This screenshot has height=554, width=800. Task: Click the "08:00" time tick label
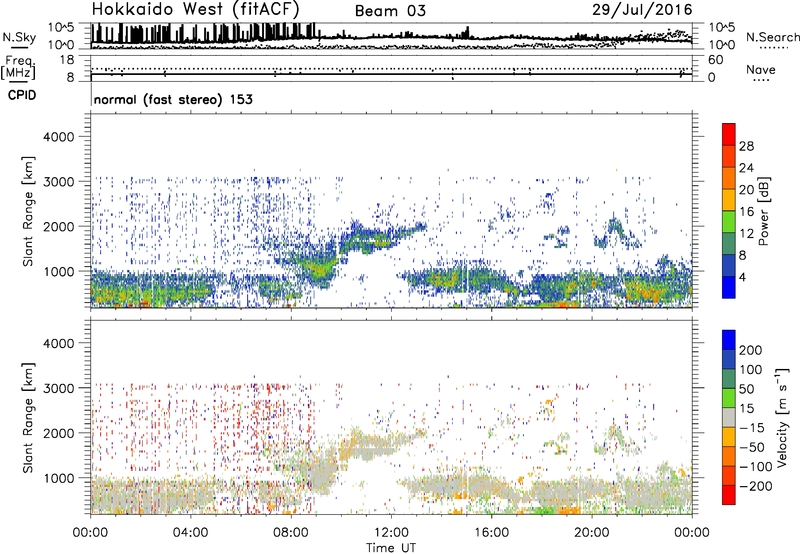(290, 533)
